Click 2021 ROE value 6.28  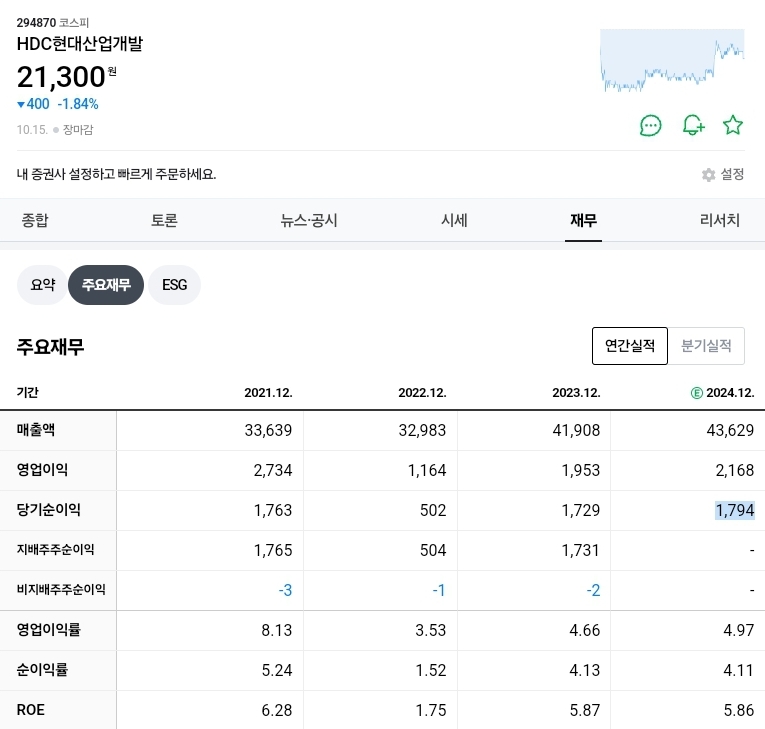(x=277, y=710)
